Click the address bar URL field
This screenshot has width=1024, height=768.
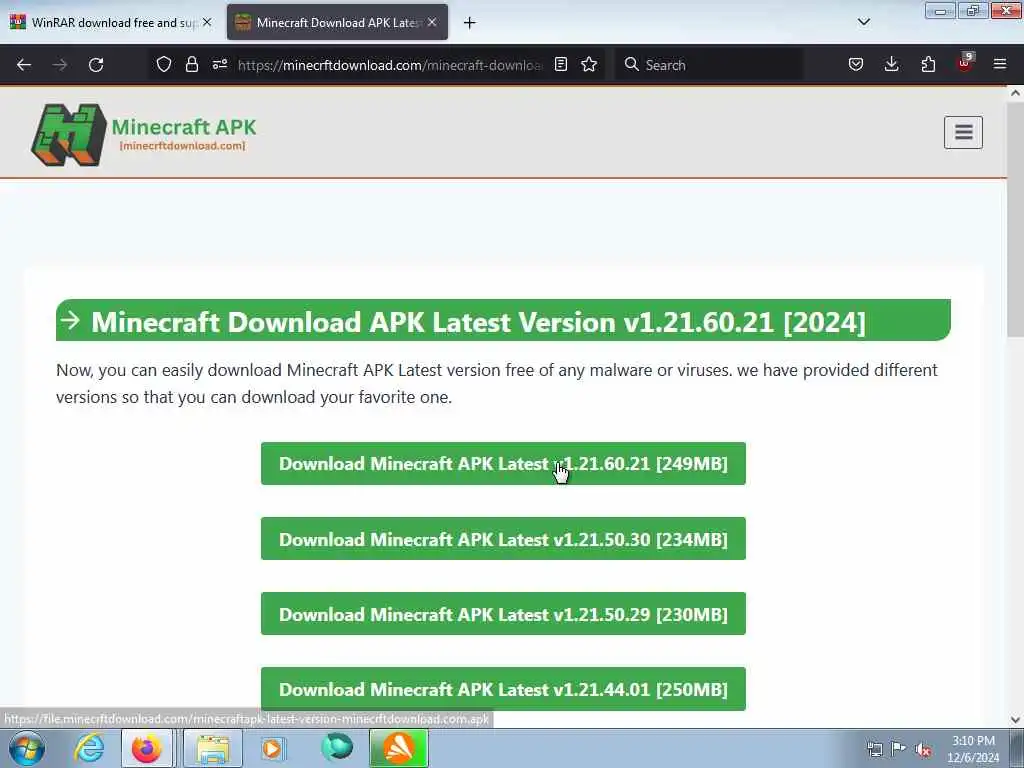(390, 65)
